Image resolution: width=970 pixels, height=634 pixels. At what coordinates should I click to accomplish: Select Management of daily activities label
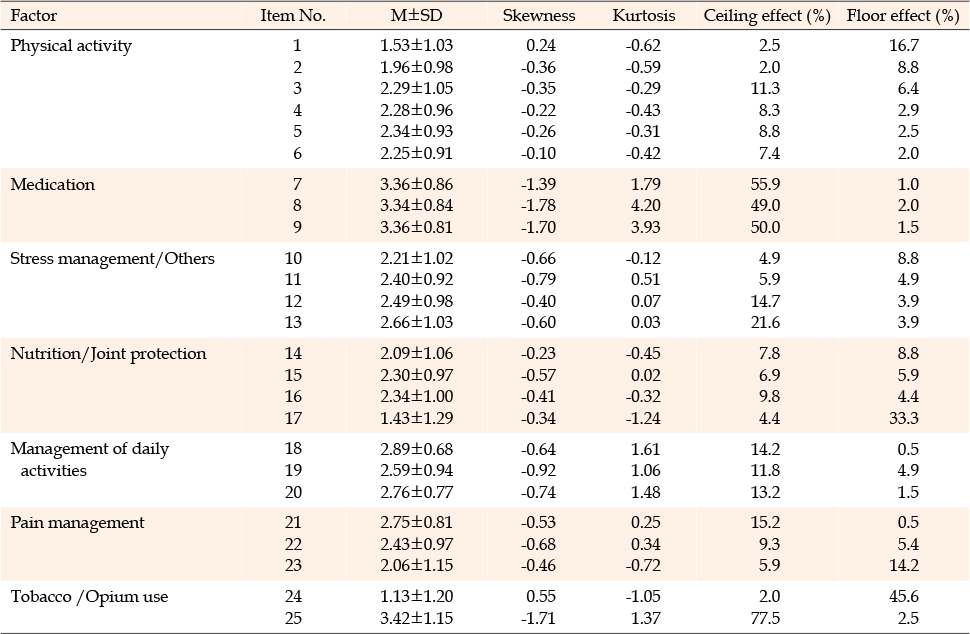coord(90,460)
